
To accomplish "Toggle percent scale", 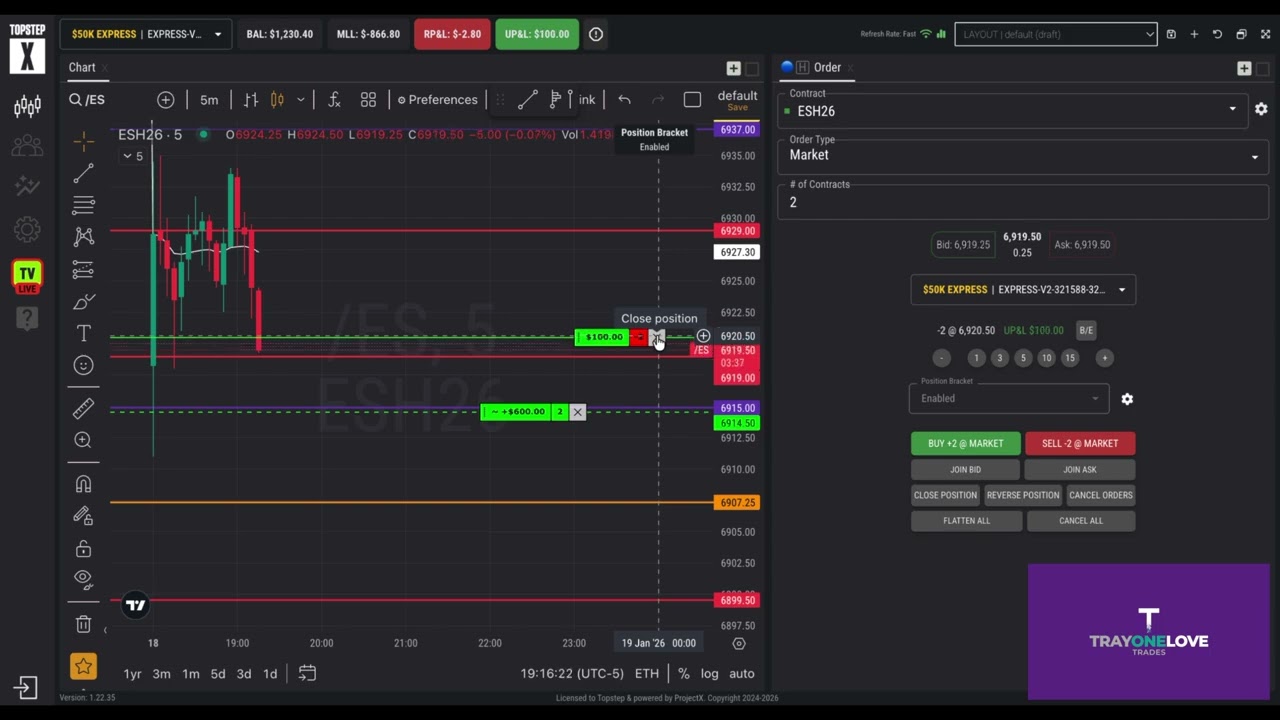I will coord(684,674).
